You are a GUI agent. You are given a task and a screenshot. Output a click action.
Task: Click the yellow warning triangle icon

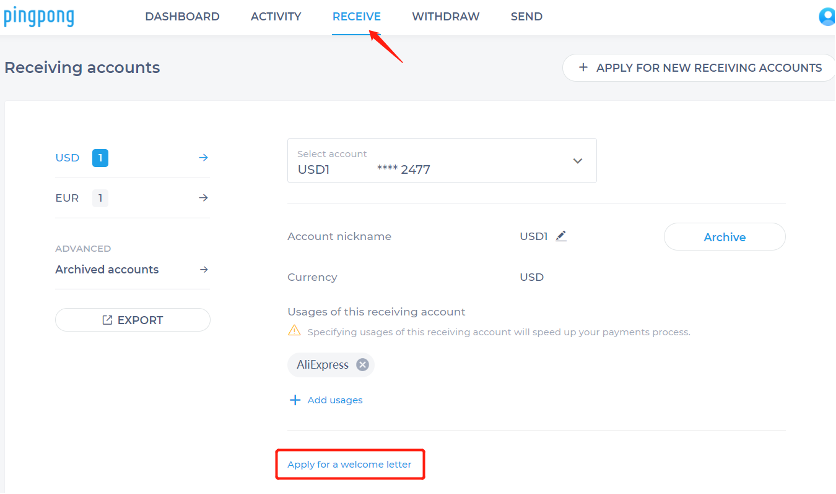click(294, 331)
